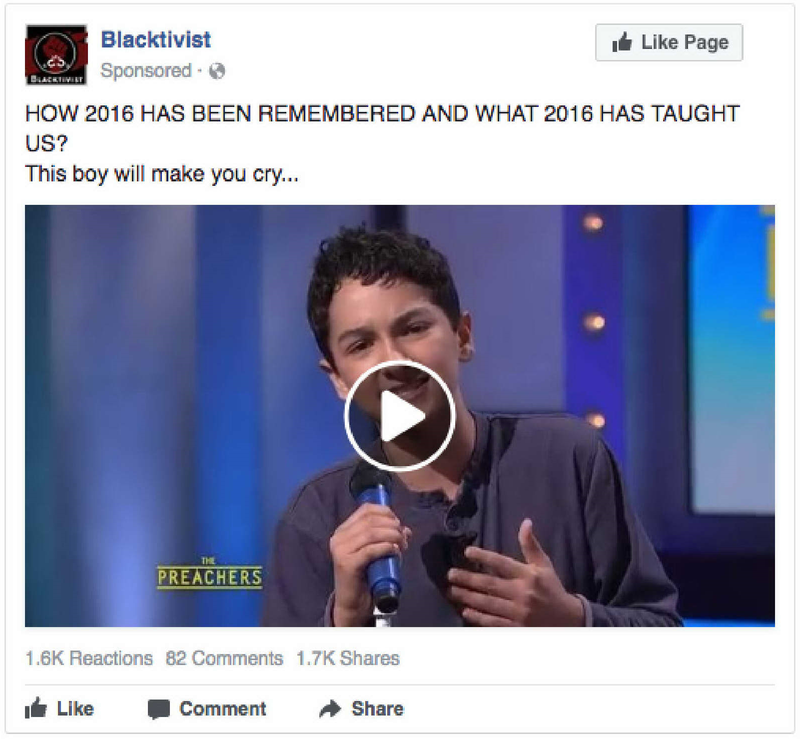This screenshot has height=745, width=800.
Task: Click The Preachers logo in the video
Action: click(x=209, y=573)
